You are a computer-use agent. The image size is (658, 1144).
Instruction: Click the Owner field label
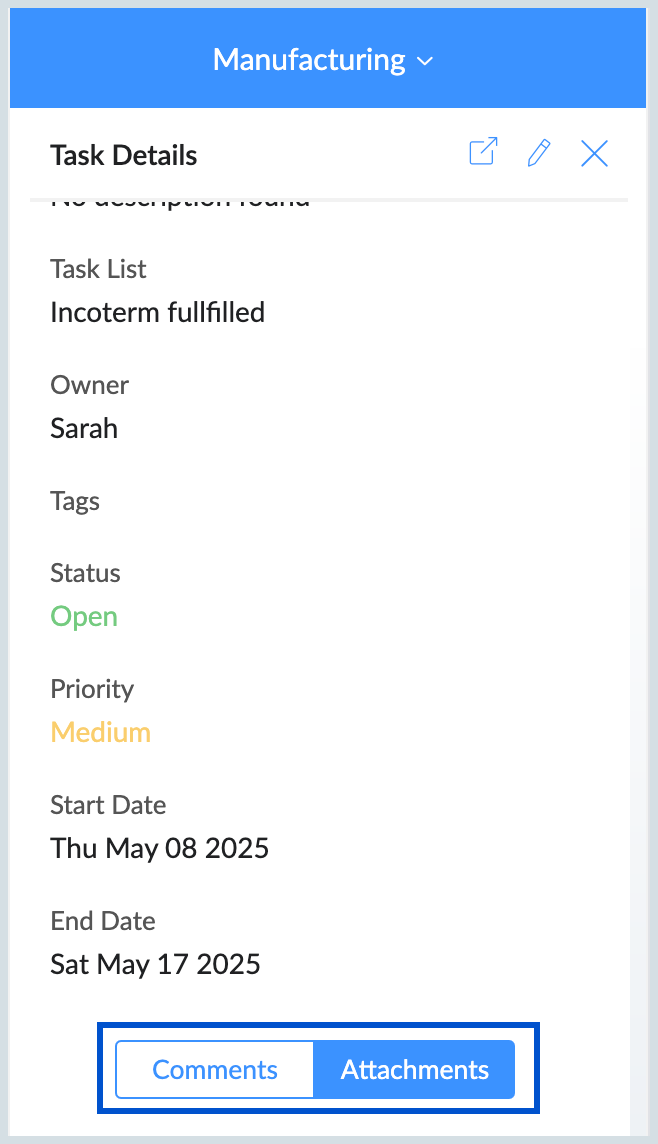(x=90, y=385)
